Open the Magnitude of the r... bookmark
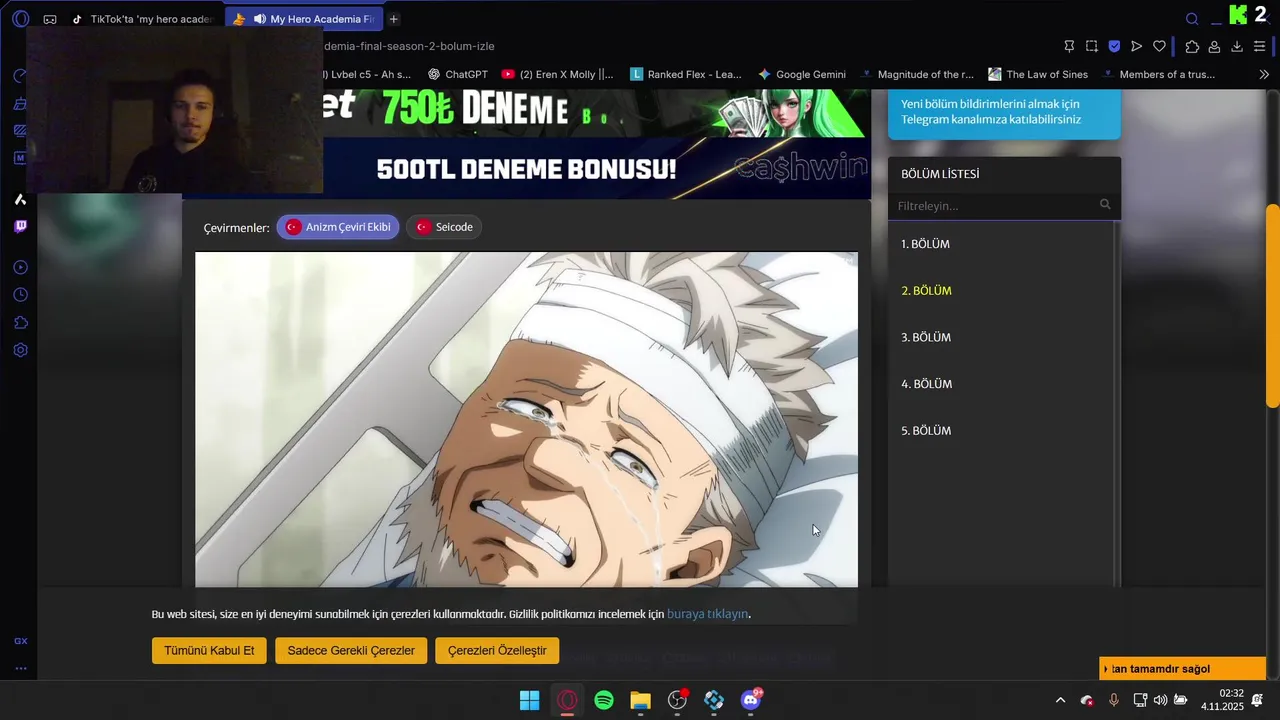Image resolution: width=1280 pixels, height=720 pixels. click(x=916, y=74)
